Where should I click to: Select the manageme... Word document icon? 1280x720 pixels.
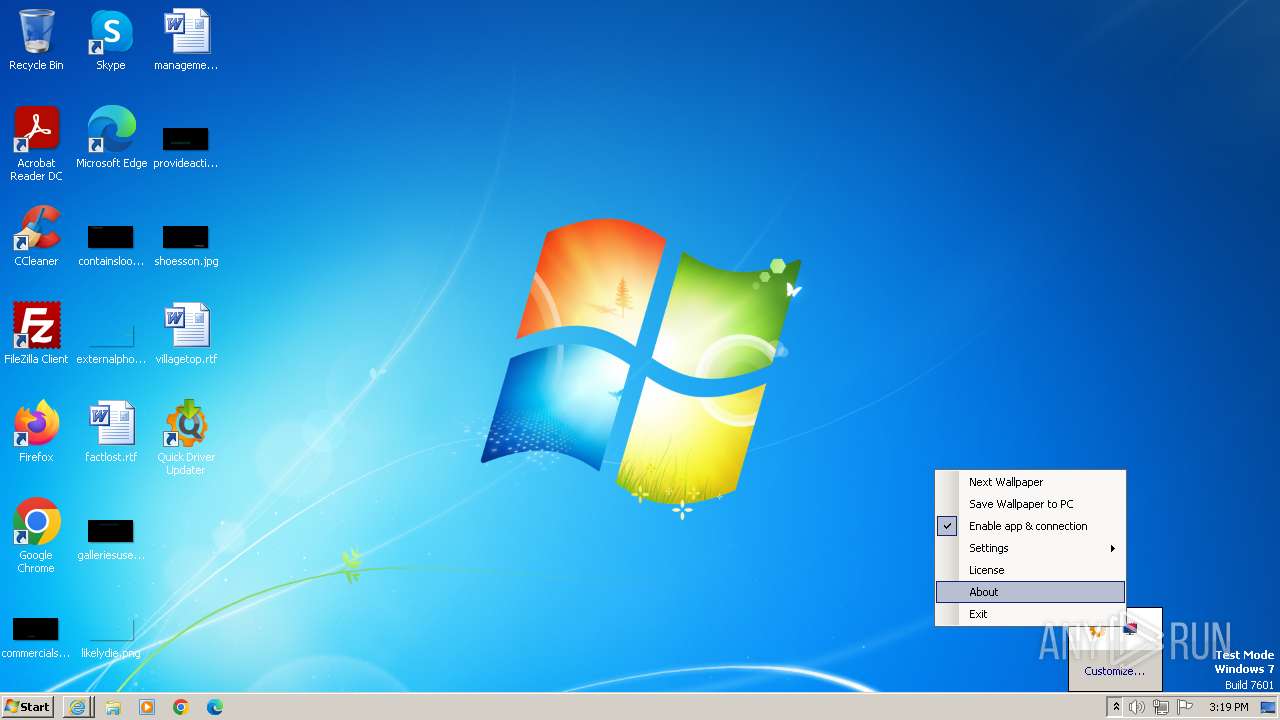coord(186,40)
